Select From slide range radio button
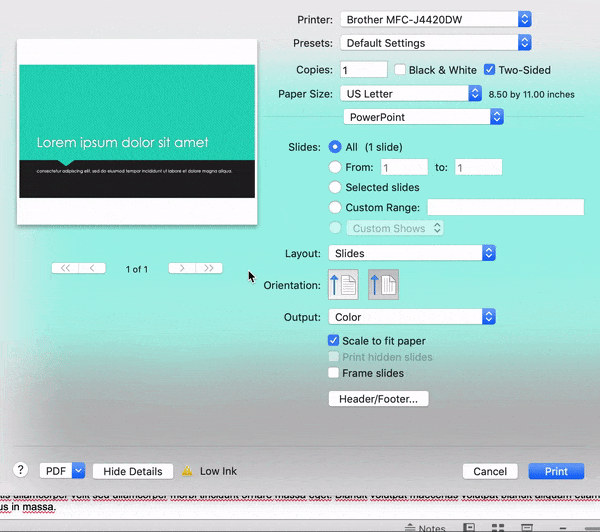 335,167
